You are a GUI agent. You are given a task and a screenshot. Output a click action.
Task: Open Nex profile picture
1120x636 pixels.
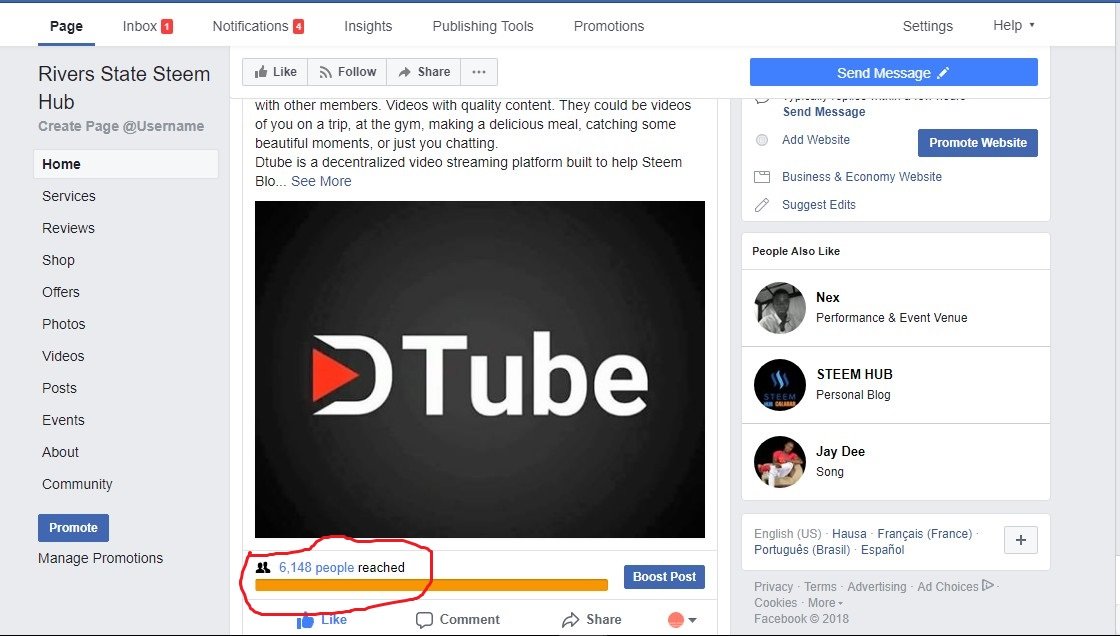(x=780, y=308)
